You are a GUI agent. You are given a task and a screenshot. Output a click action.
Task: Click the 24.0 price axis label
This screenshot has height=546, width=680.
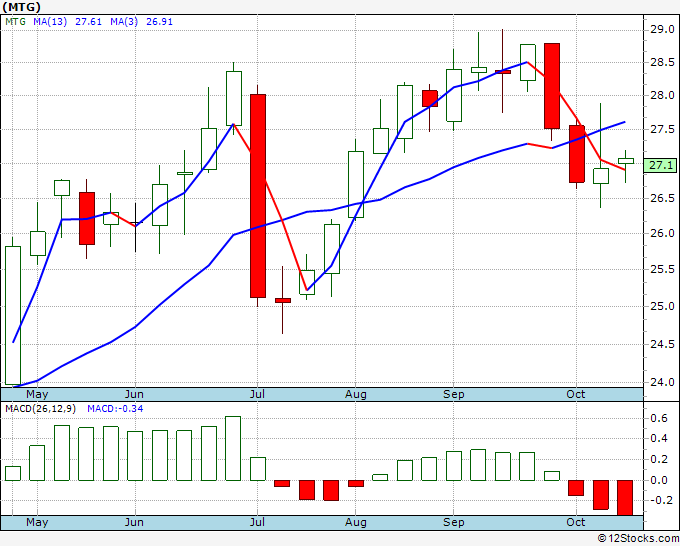click(x=662, y=383)
